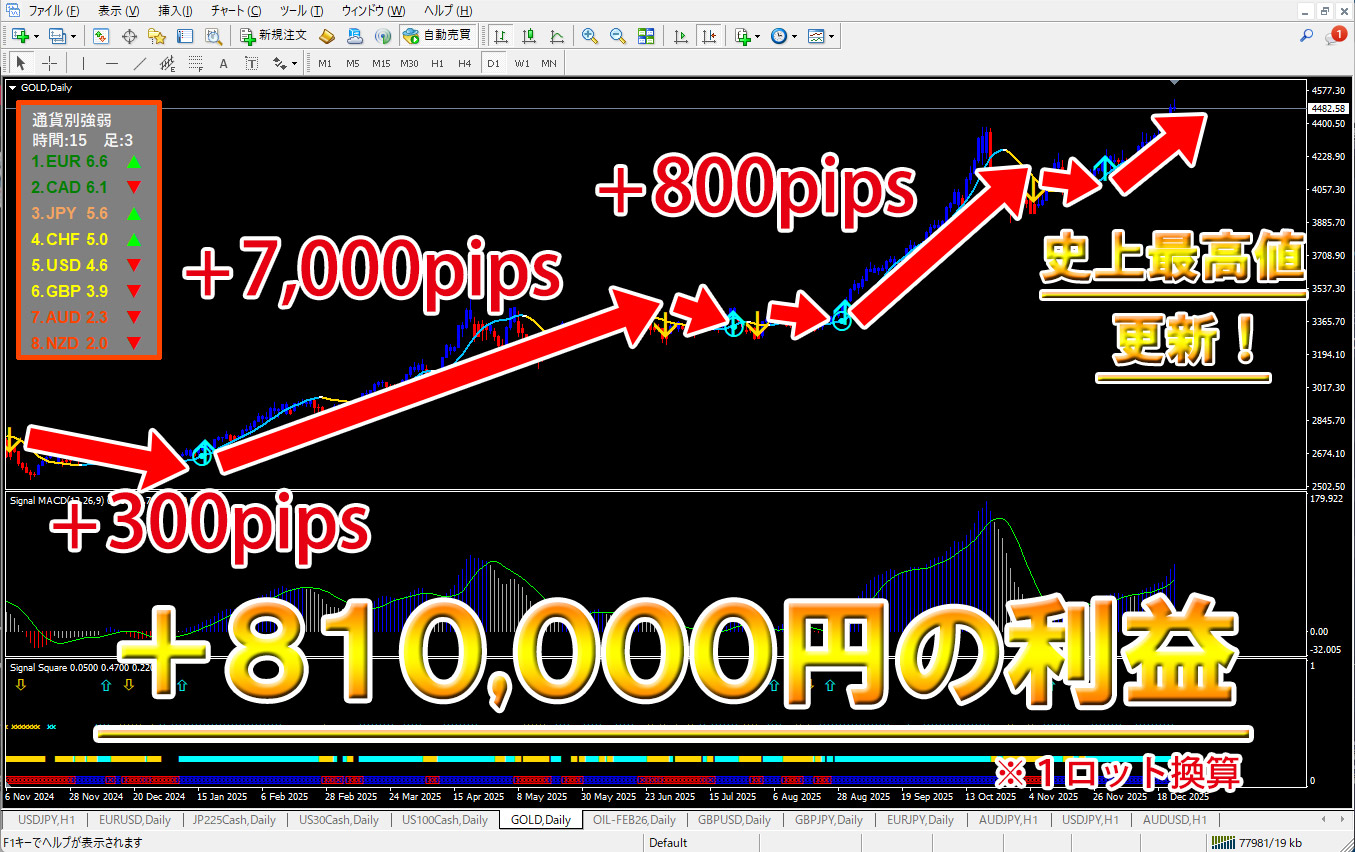Open the tile windows layout icon

(x=646, y=36)
